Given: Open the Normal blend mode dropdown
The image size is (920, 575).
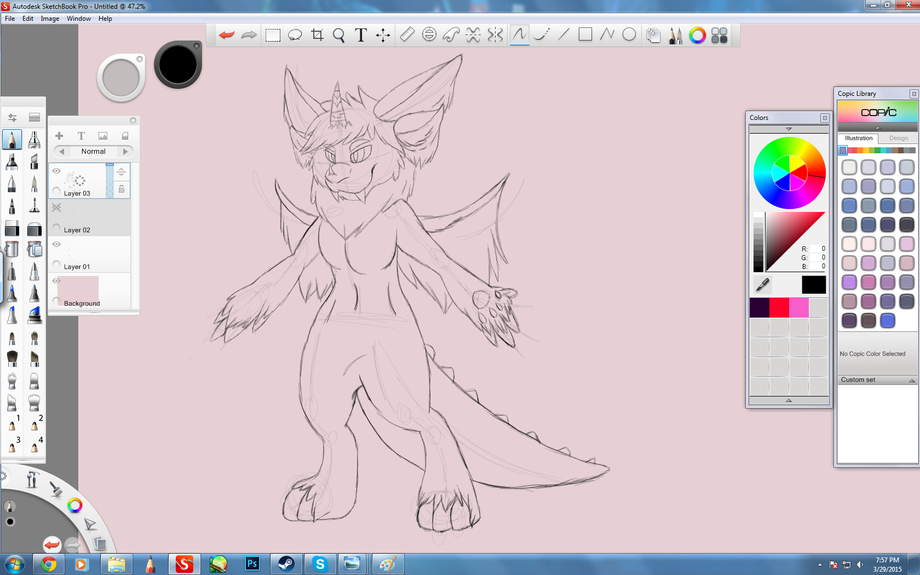Looking at the screenshot, I should pos(93,151).
